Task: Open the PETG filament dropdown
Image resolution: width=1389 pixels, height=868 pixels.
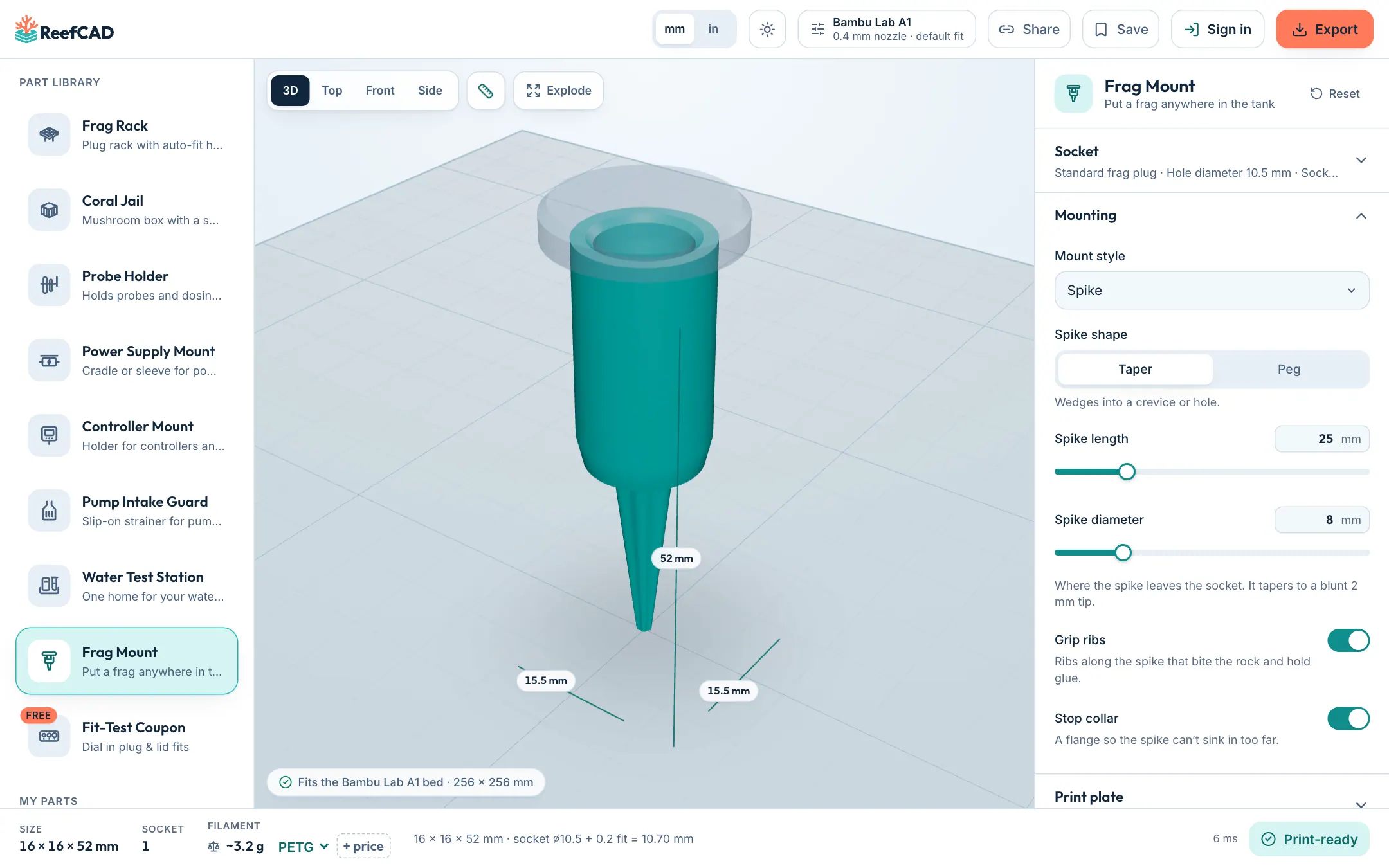Action: pos(303,847)
